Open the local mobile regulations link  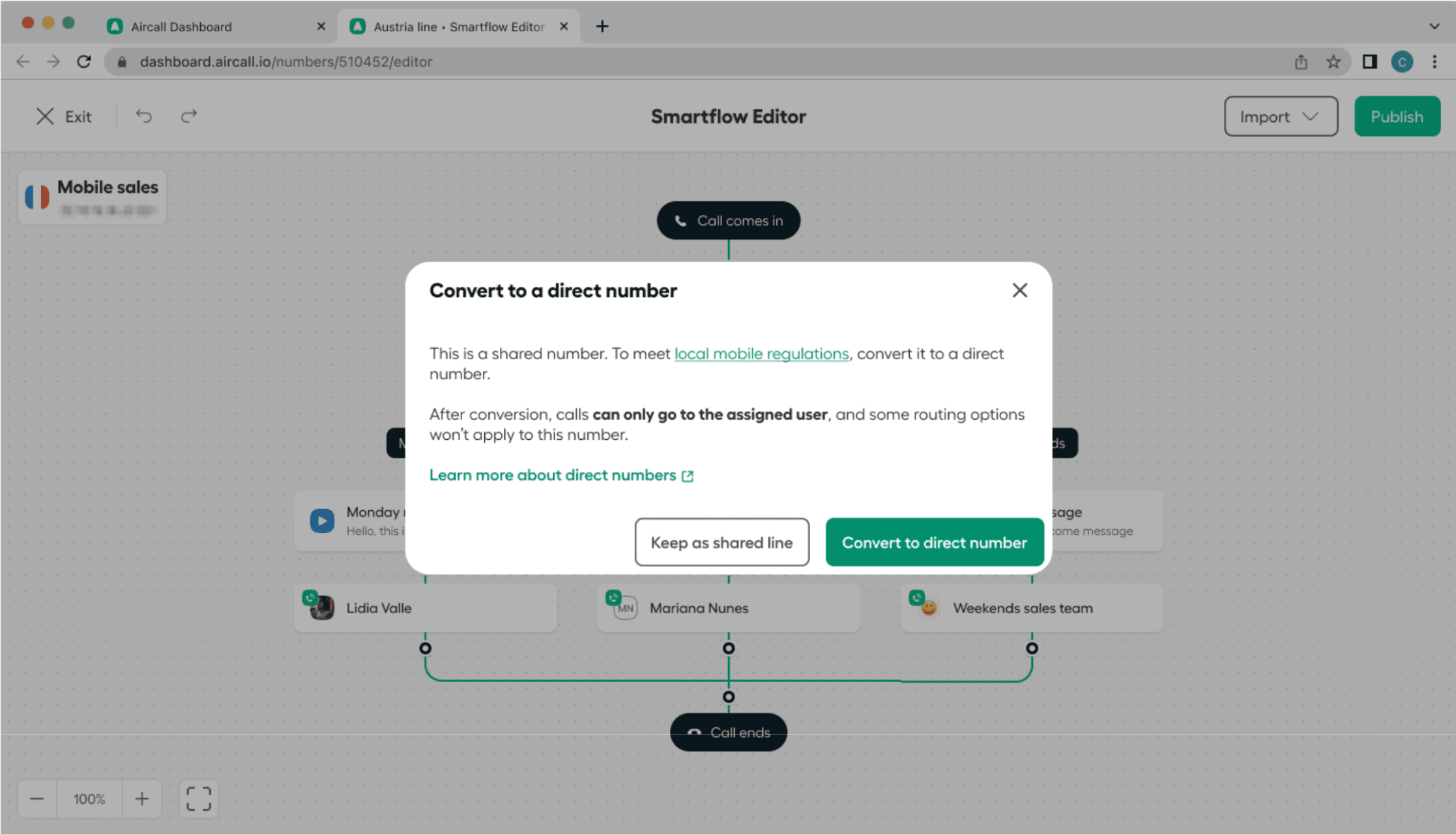pos(761,354)
